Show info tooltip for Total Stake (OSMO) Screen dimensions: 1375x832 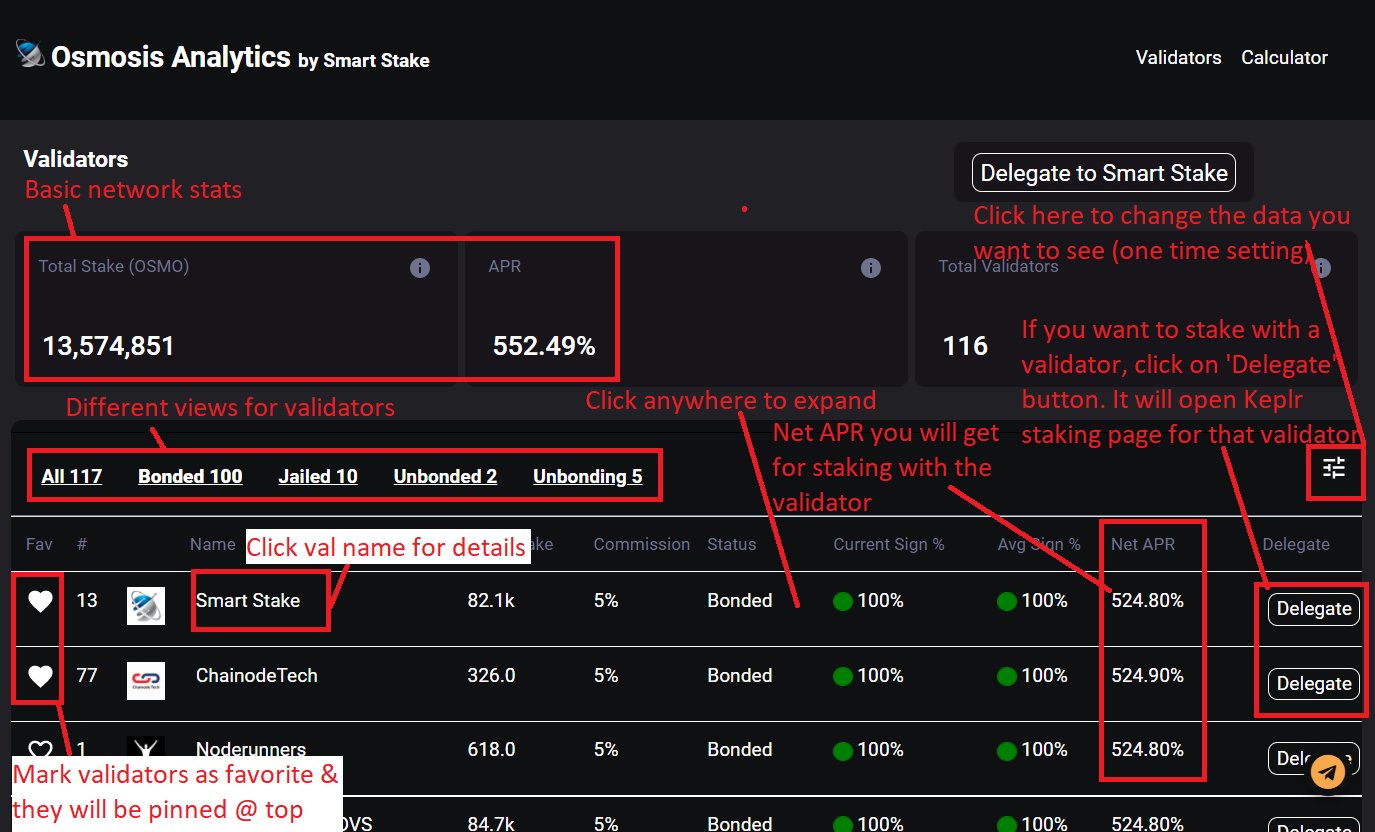click(420, 268)
